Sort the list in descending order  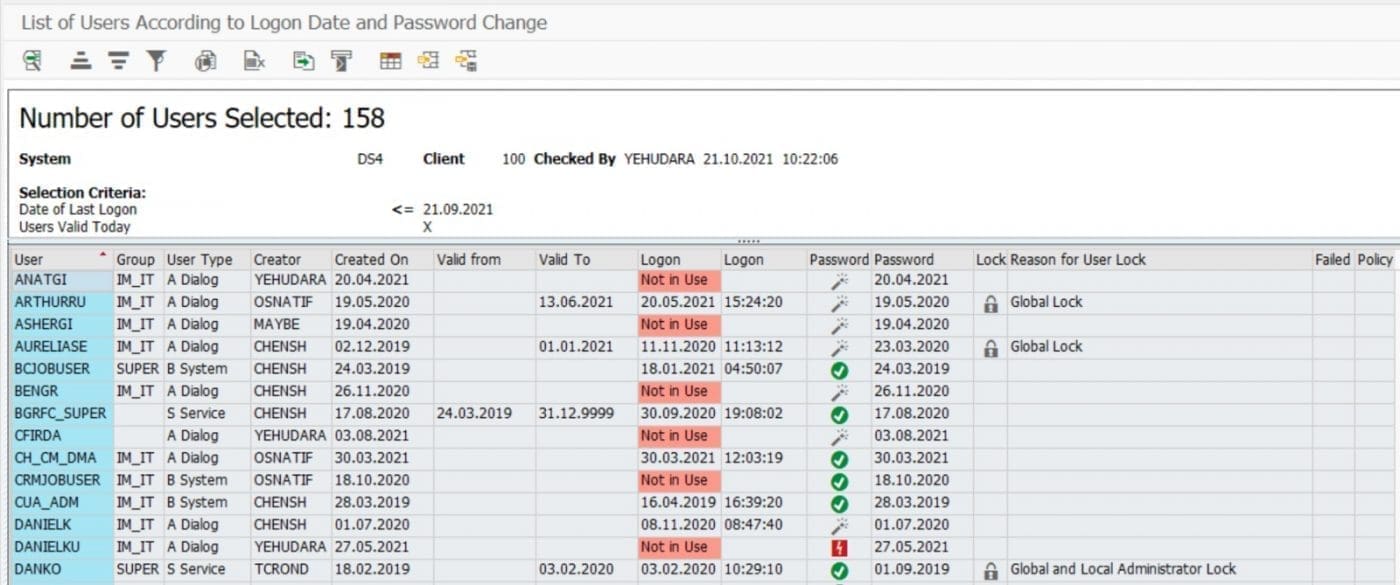pyautogui.click(x=119, y=61)
